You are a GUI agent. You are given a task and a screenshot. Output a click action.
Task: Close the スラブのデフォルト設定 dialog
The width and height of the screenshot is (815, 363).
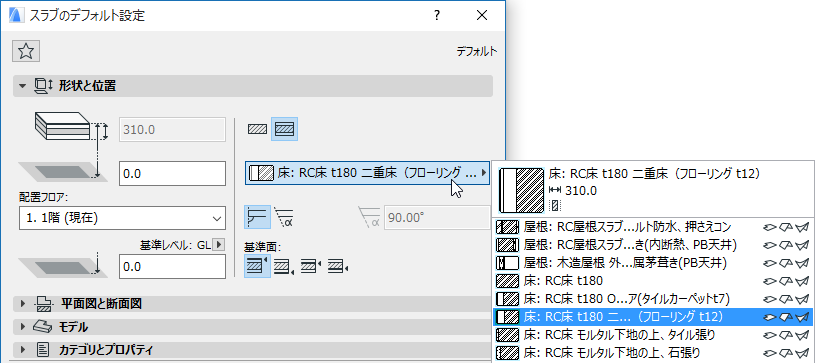[482, 16]
